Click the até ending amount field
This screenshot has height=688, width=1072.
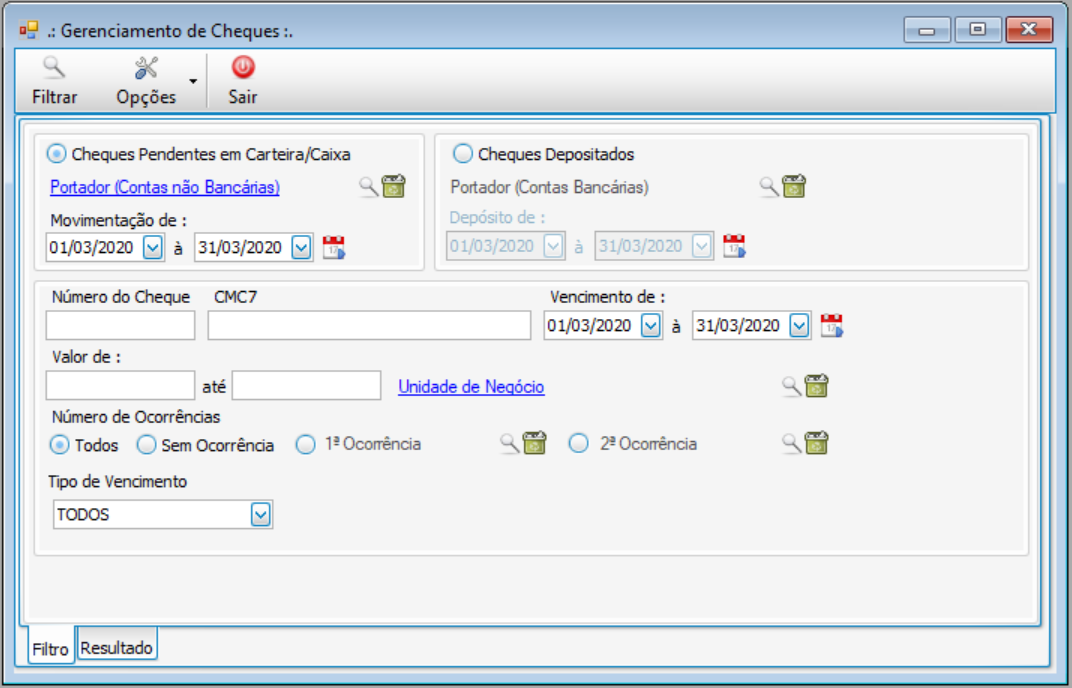(x=306, y=386)
